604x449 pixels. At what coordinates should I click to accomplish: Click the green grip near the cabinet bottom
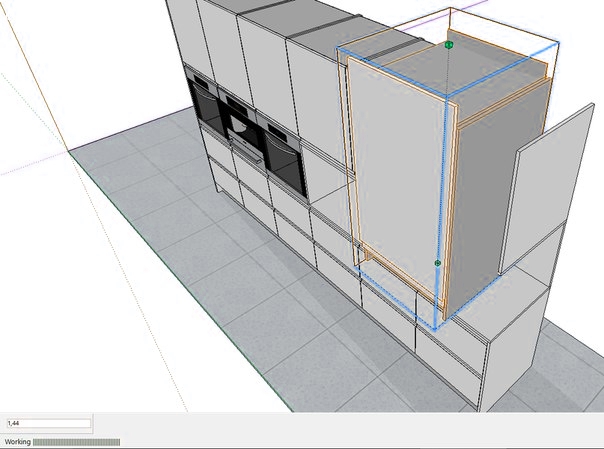(x=438, y=263)
